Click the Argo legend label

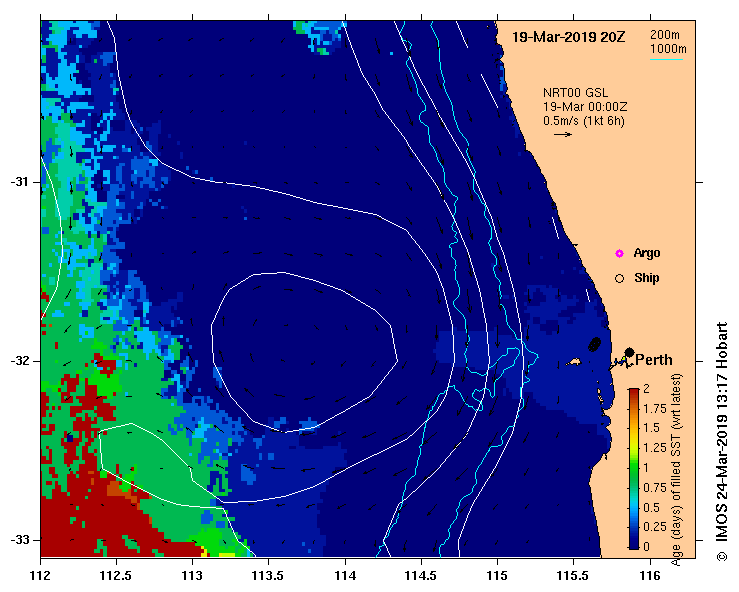coord(647,253)
